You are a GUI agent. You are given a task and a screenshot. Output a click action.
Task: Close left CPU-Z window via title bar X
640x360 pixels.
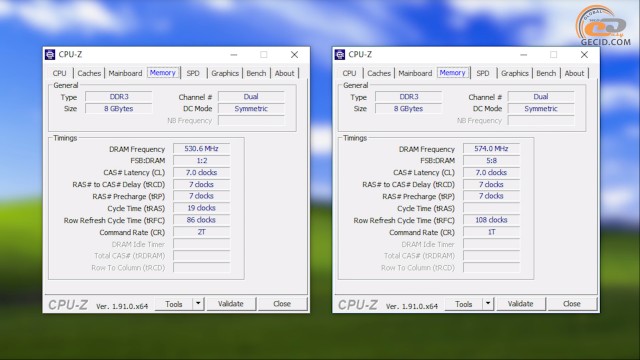(294, 55)
